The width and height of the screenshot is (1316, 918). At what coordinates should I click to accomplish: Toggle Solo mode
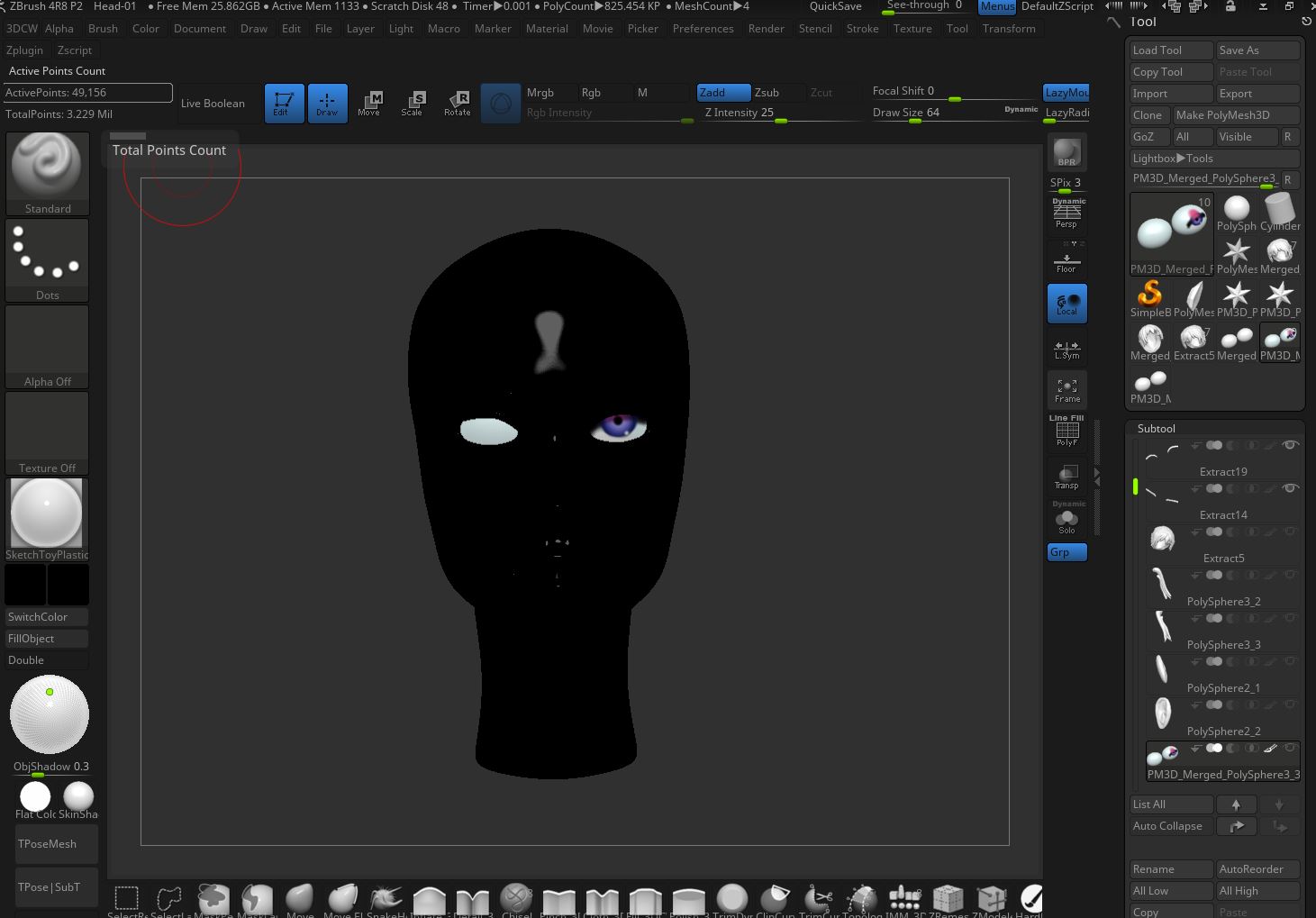(1066, 519)
